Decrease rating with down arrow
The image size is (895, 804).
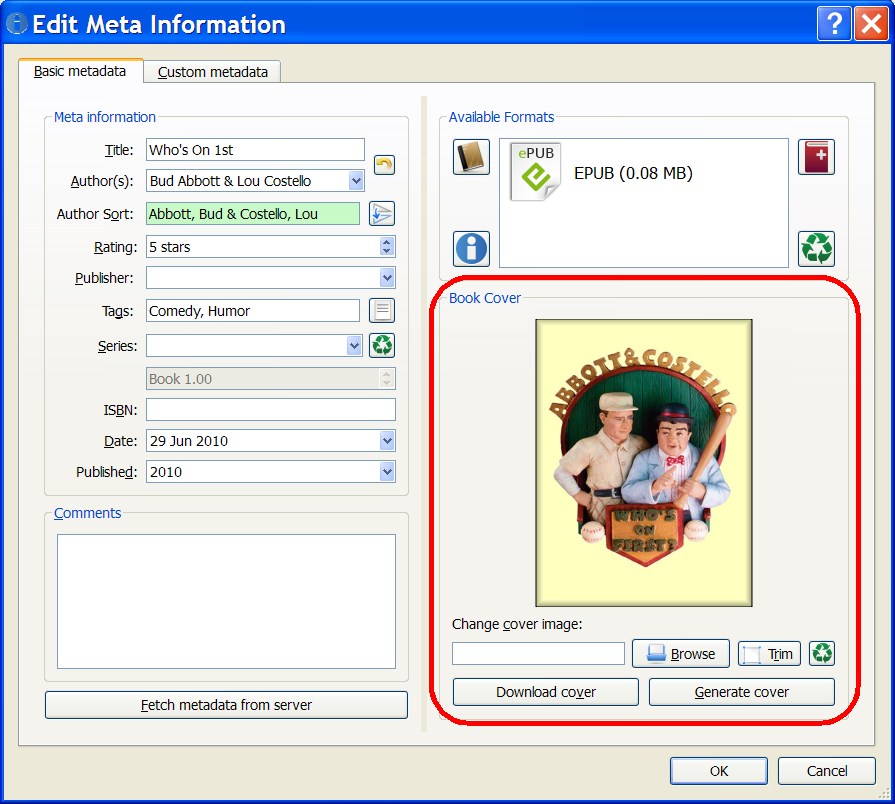386,251
